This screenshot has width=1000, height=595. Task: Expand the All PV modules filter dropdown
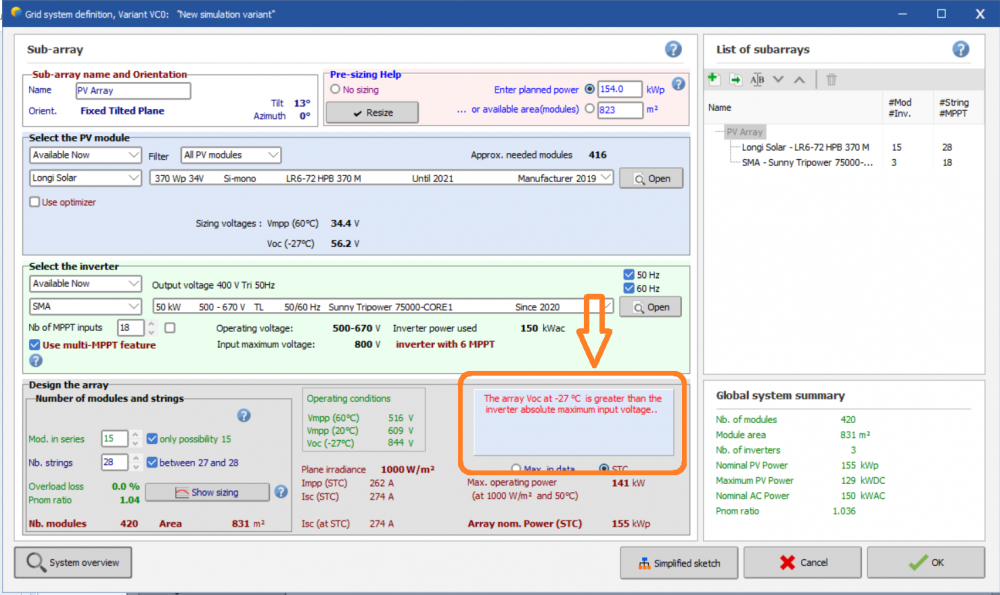coord(231,155)
